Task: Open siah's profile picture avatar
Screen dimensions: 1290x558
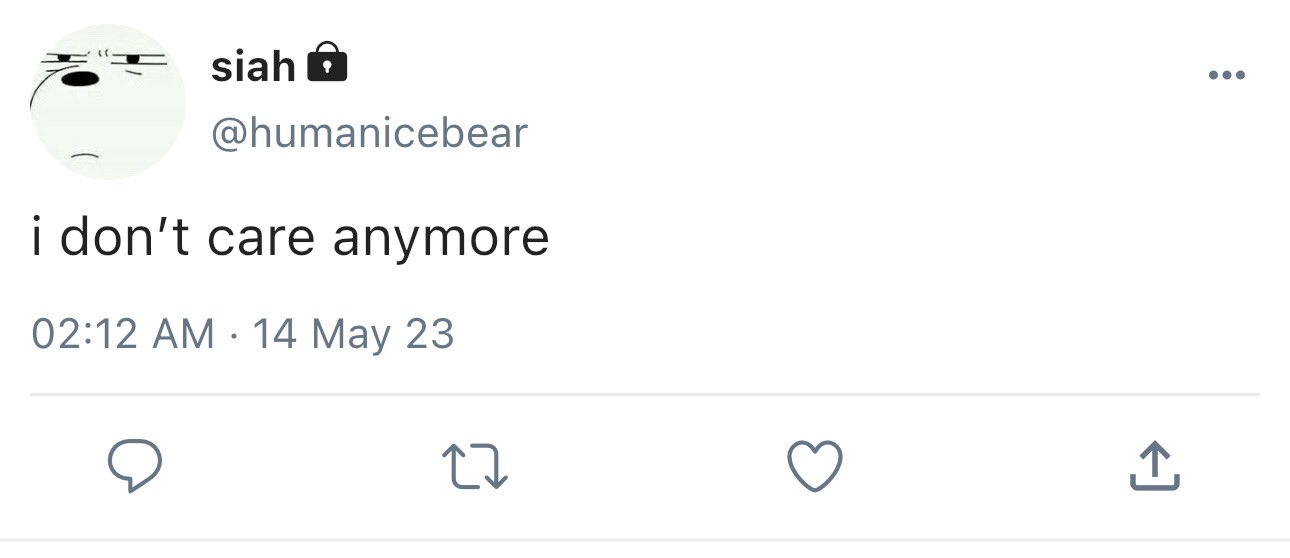Action: tap(108, 102)
